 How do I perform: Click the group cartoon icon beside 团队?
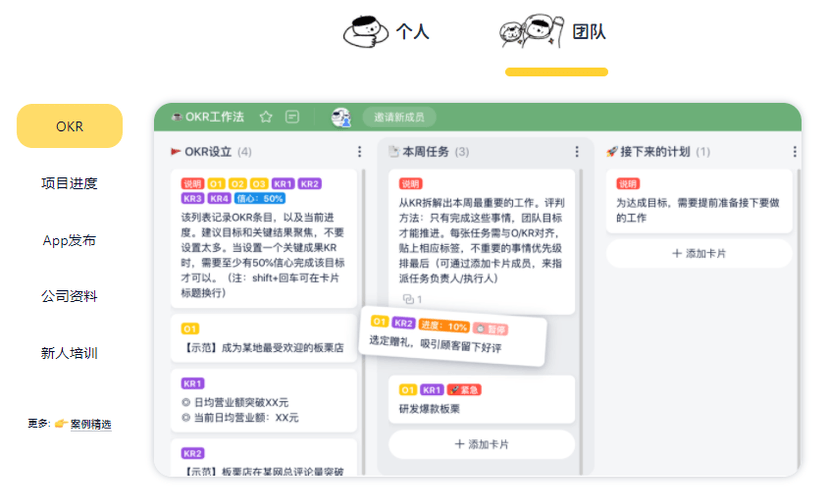532,32
